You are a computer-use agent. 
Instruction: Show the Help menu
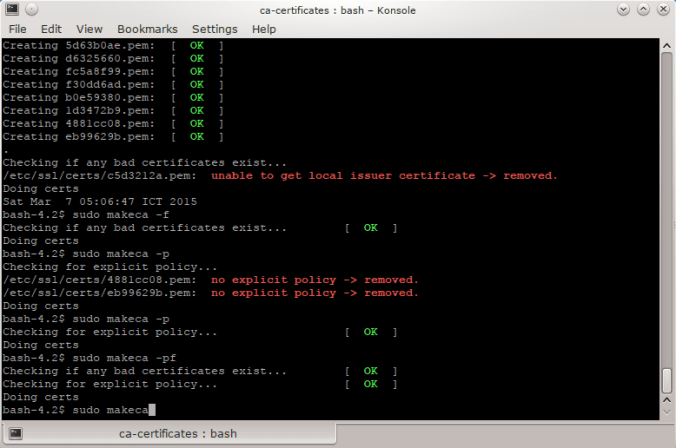tap(264, 29)
